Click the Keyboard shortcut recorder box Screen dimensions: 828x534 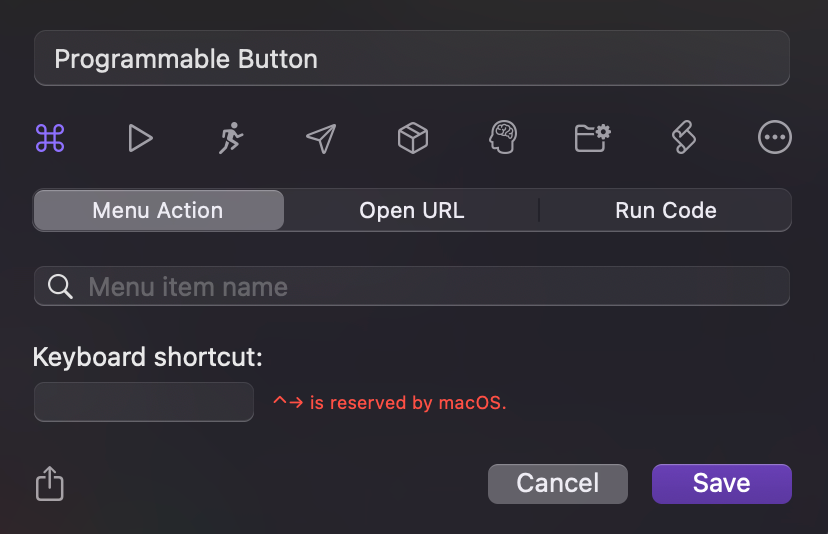coord(144,402)
